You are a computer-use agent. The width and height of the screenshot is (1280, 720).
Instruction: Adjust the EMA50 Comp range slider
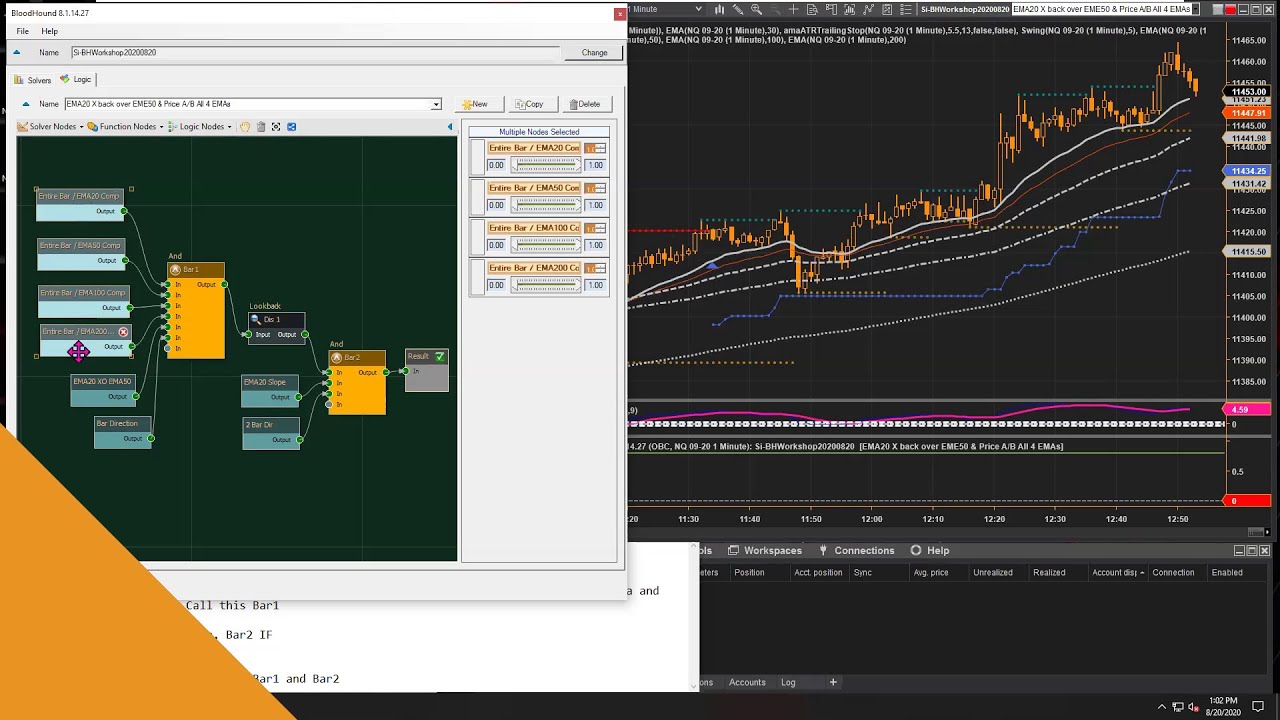(x=546, y=205)
